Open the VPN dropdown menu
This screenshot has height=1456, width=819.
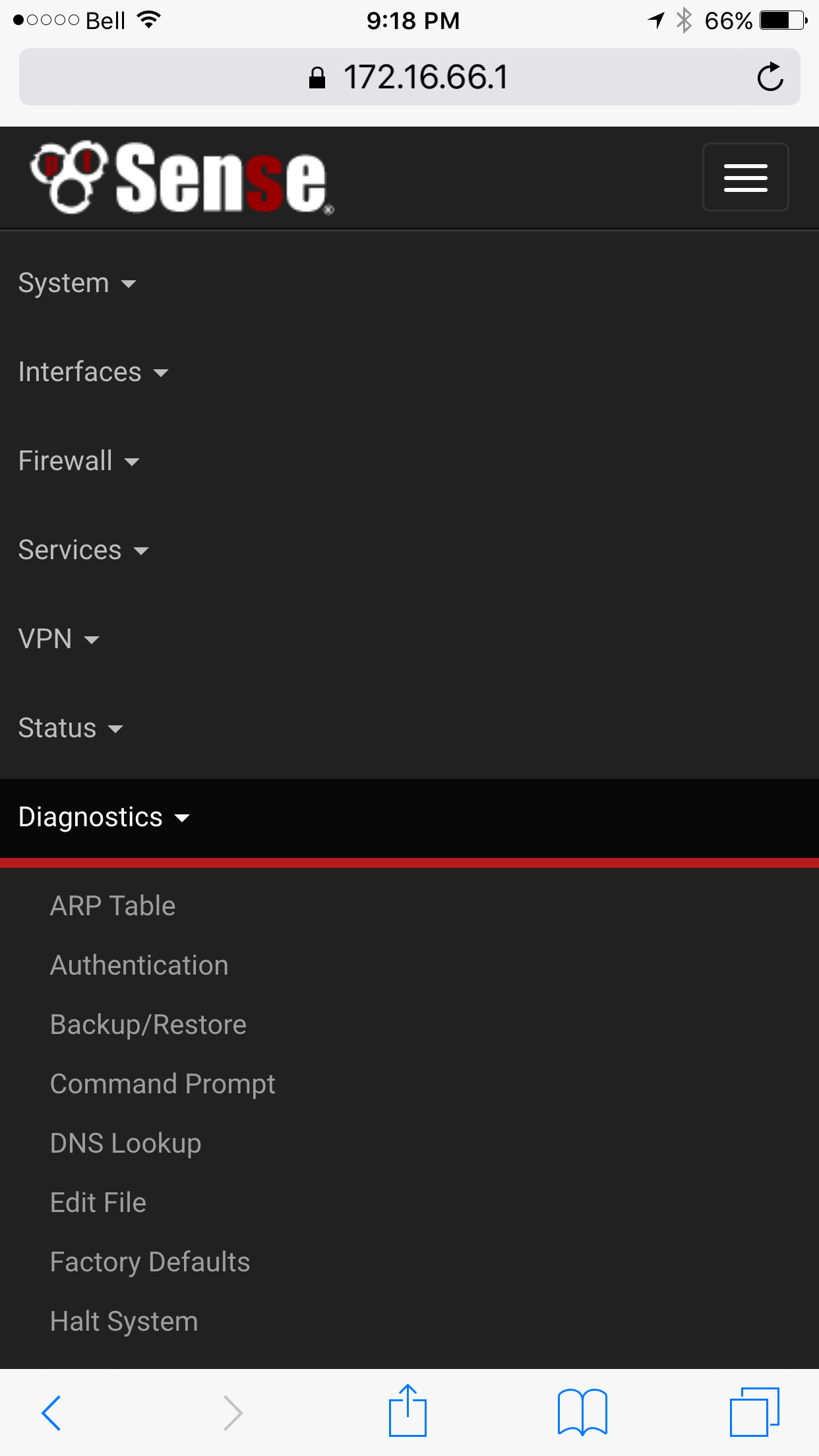tap(59, 640)
